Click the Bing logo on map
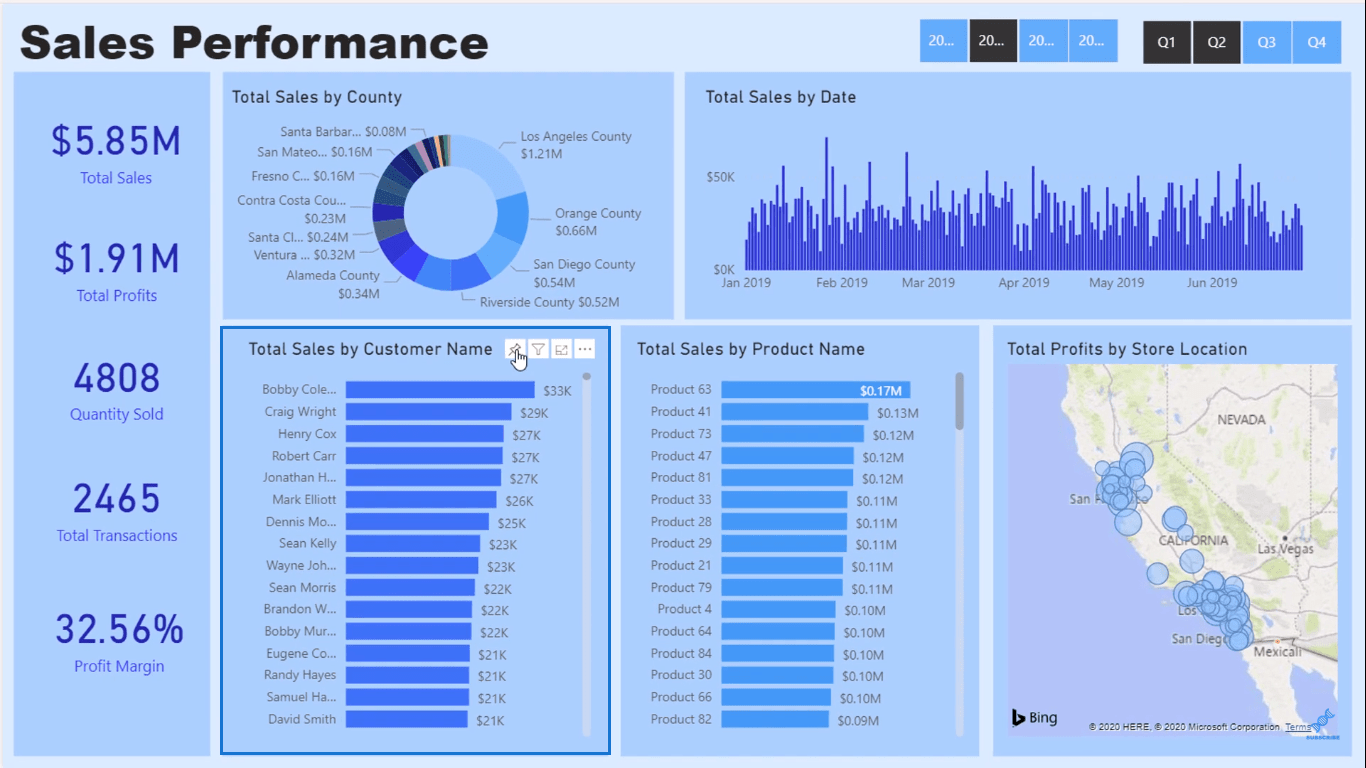Viewport: 1366px width, 768px height. click(1034, 717)
